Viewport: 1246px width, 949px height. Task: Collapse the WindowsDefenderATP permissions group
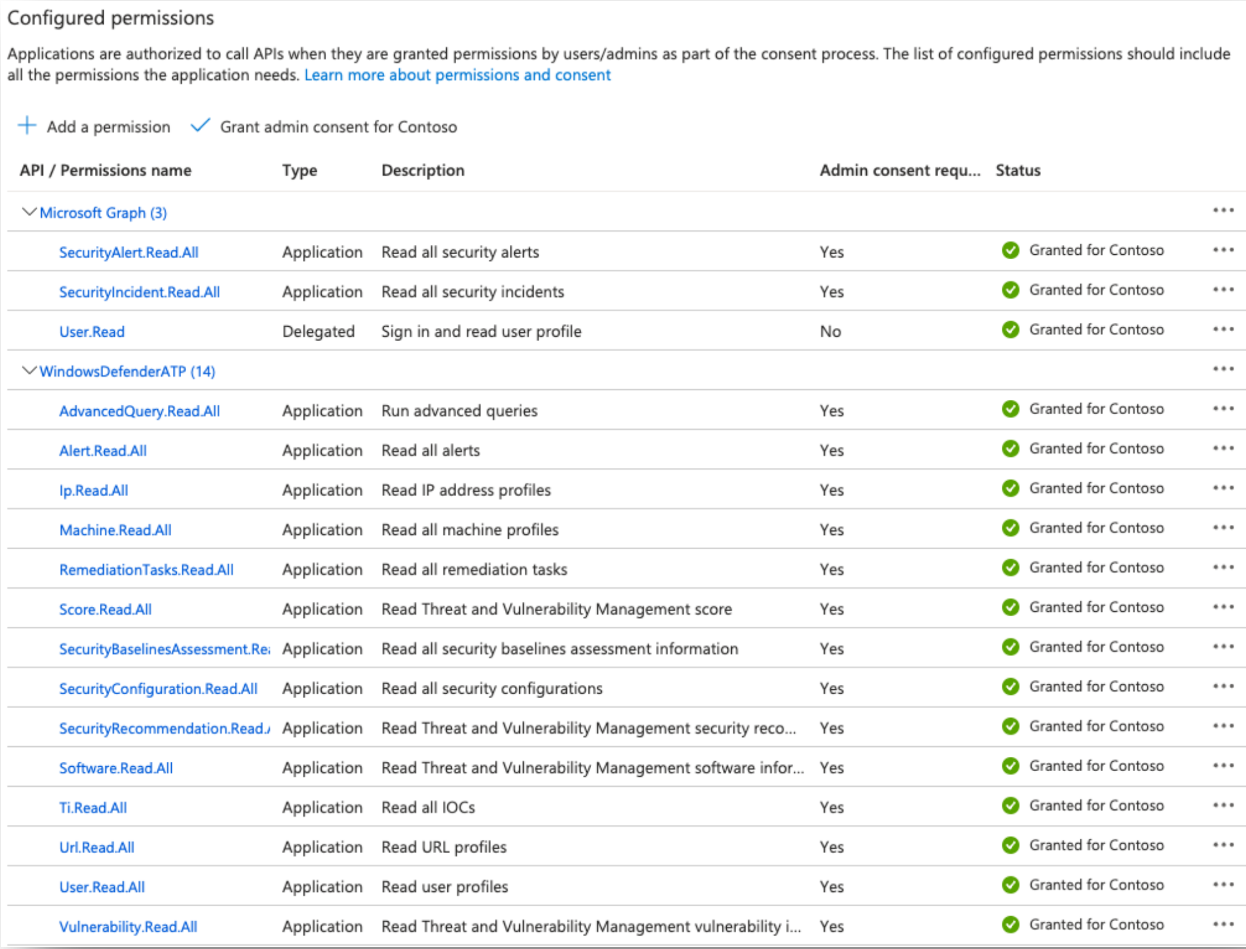(x=29, y=371)
